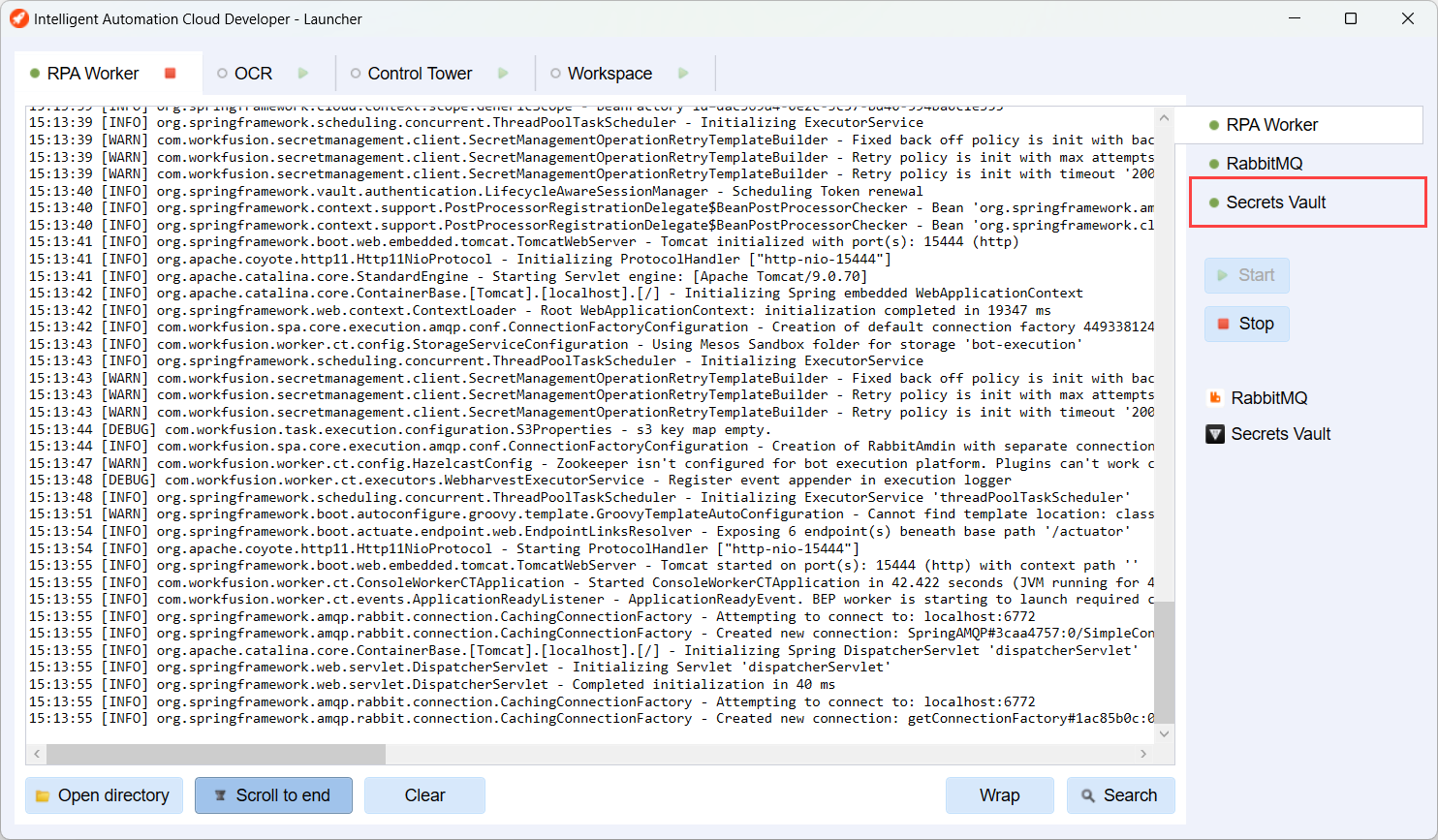1438x840 pixels.
Task: Open the OCR tab
Action: coord(253,74)
